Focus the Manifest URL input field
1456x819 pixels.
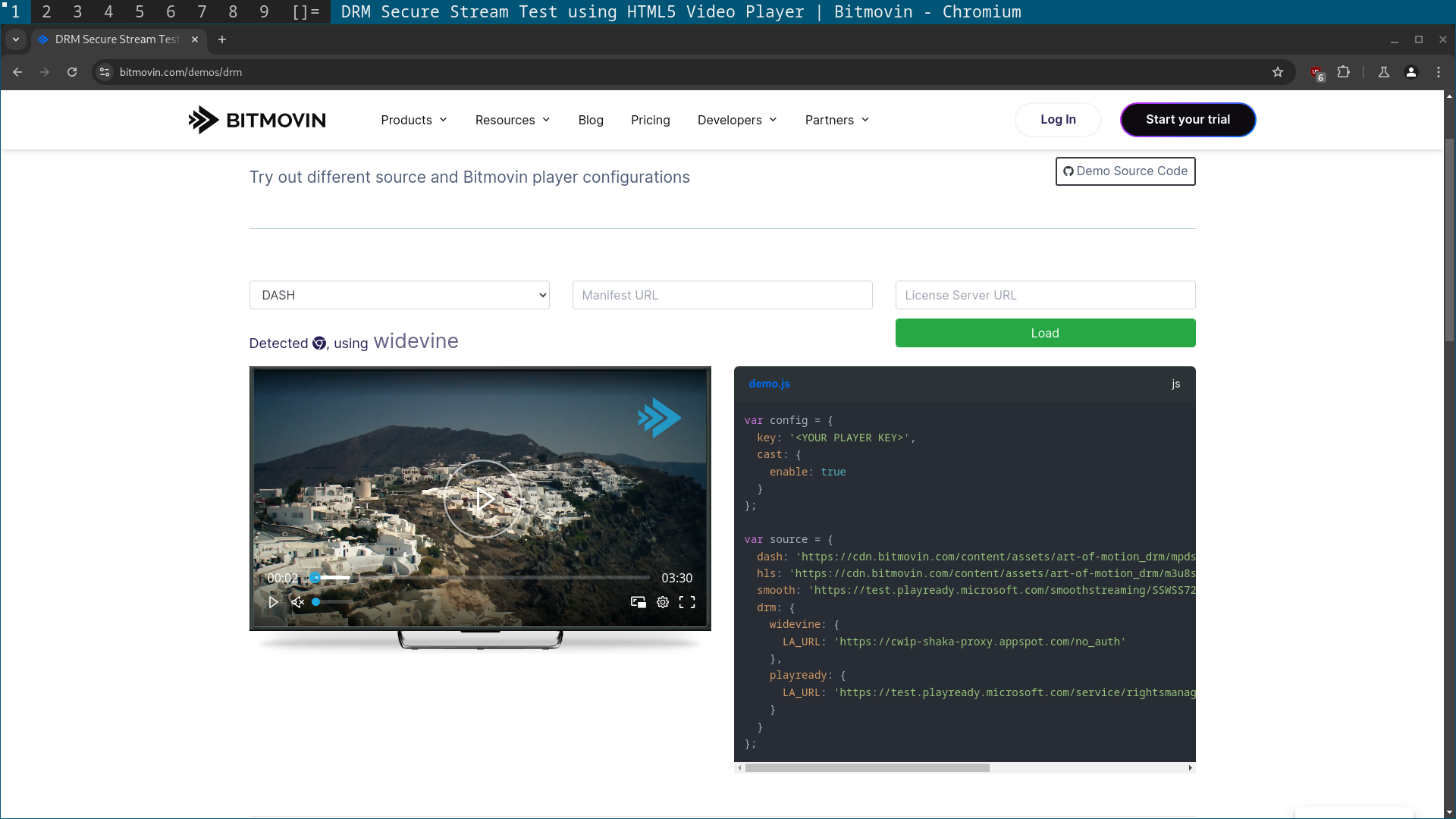[x=722, y=295]
